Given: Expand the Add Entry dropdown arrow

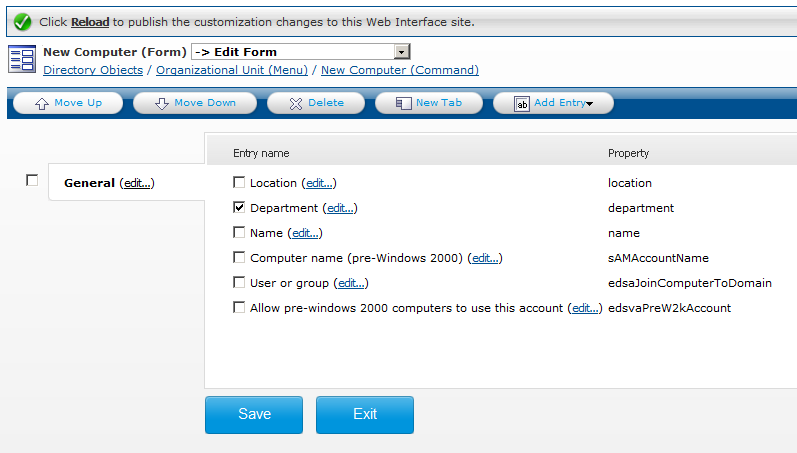Looking at the screenshot, I should click(x=590, y=104).
